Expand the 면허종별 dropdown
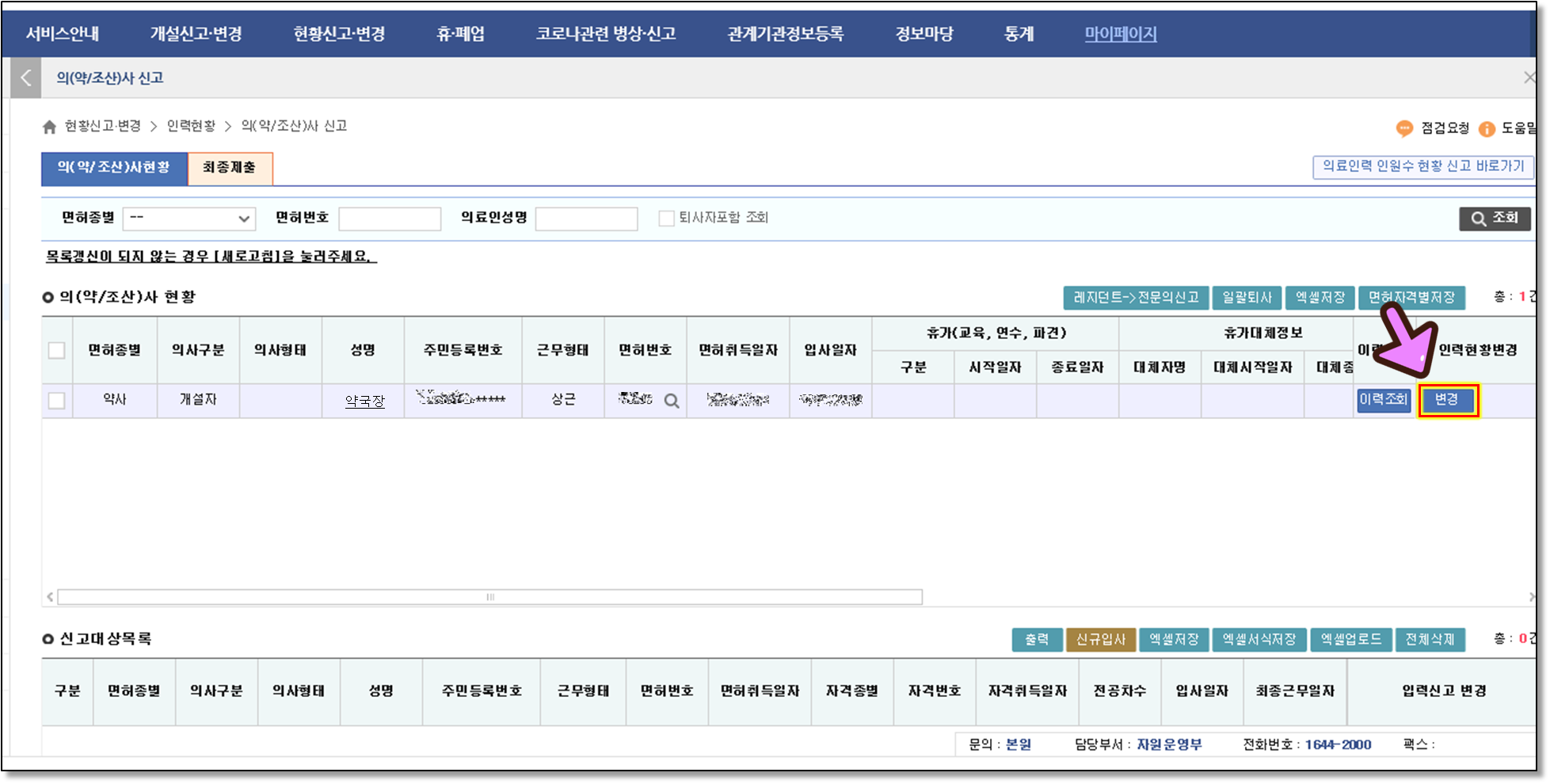 [189, 219]
